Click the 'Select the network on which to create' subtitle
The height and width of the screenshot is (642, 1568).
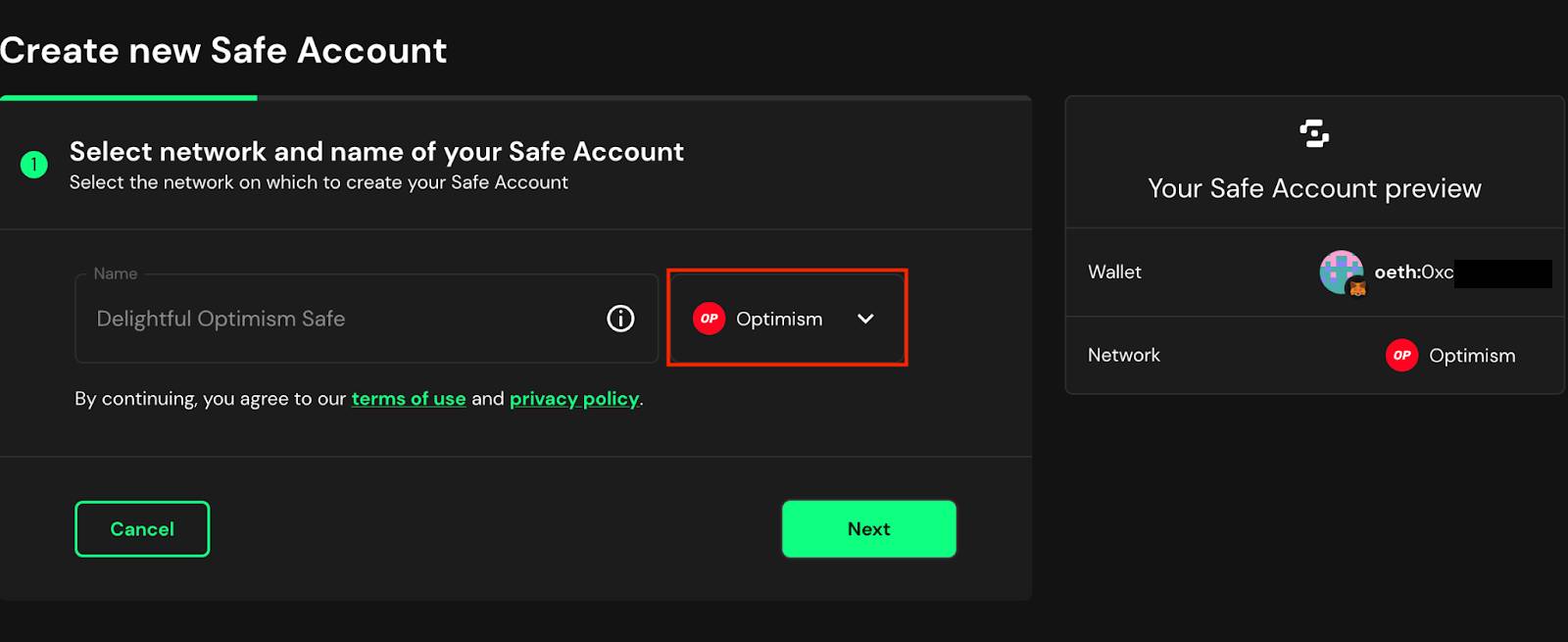[318, 182]
